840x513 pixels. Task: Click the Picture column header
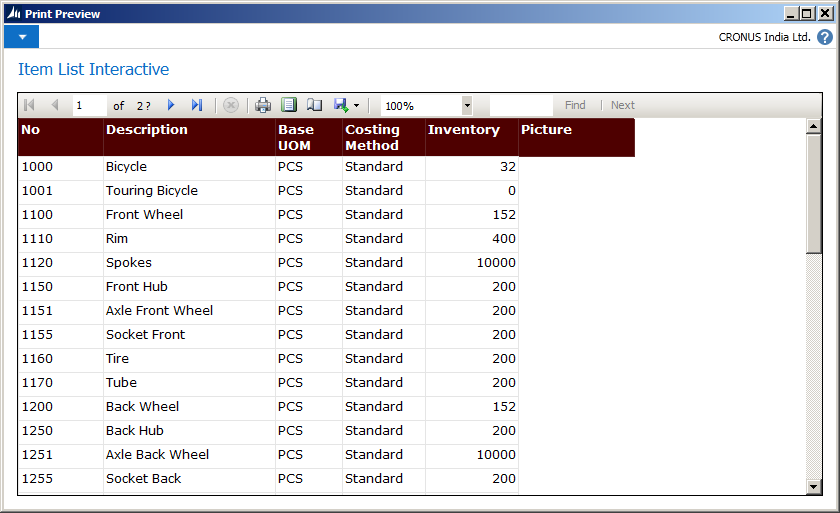[576, 137]
